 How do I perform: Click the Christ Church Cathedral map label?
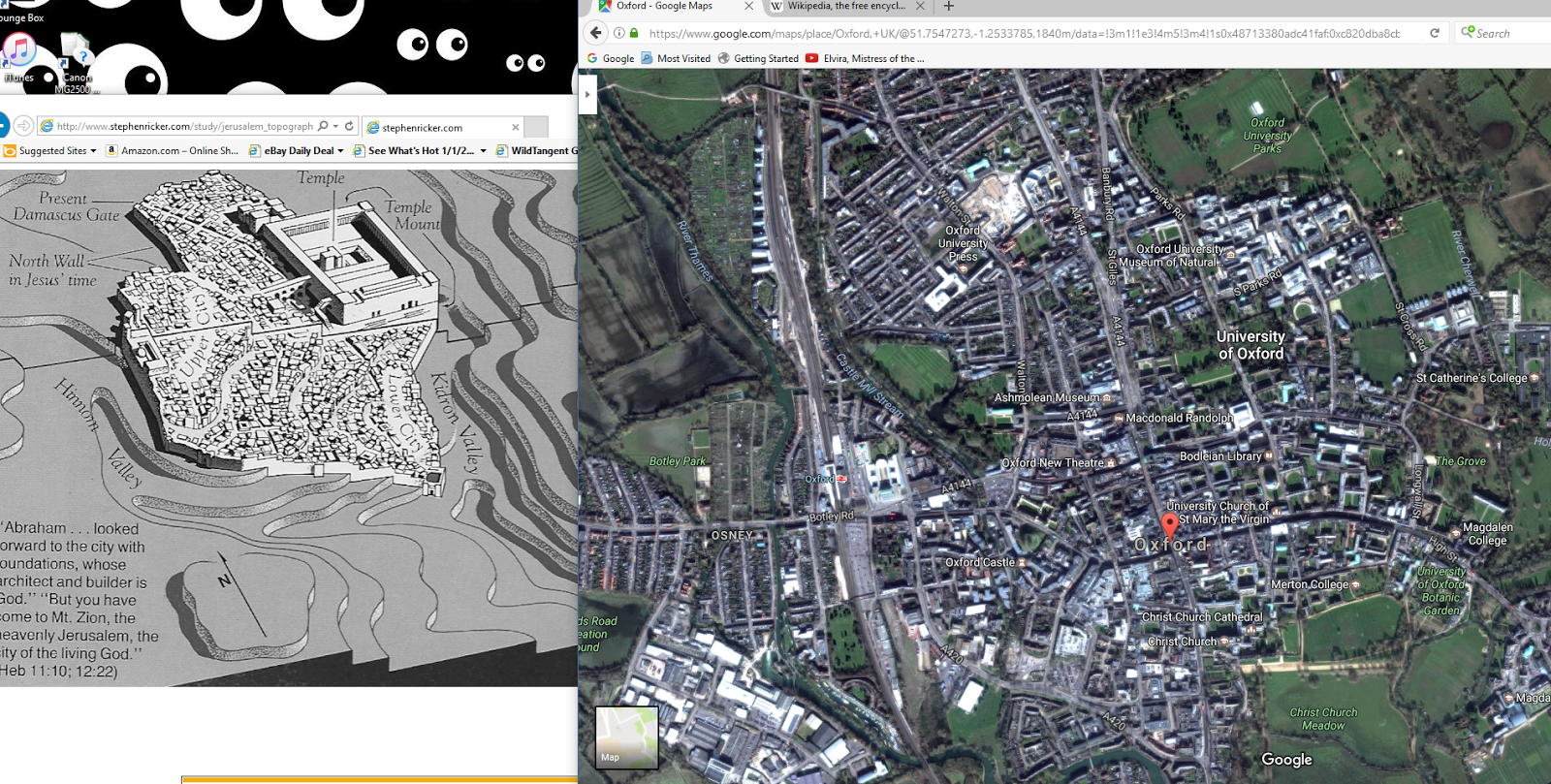tap(1202, 617)
